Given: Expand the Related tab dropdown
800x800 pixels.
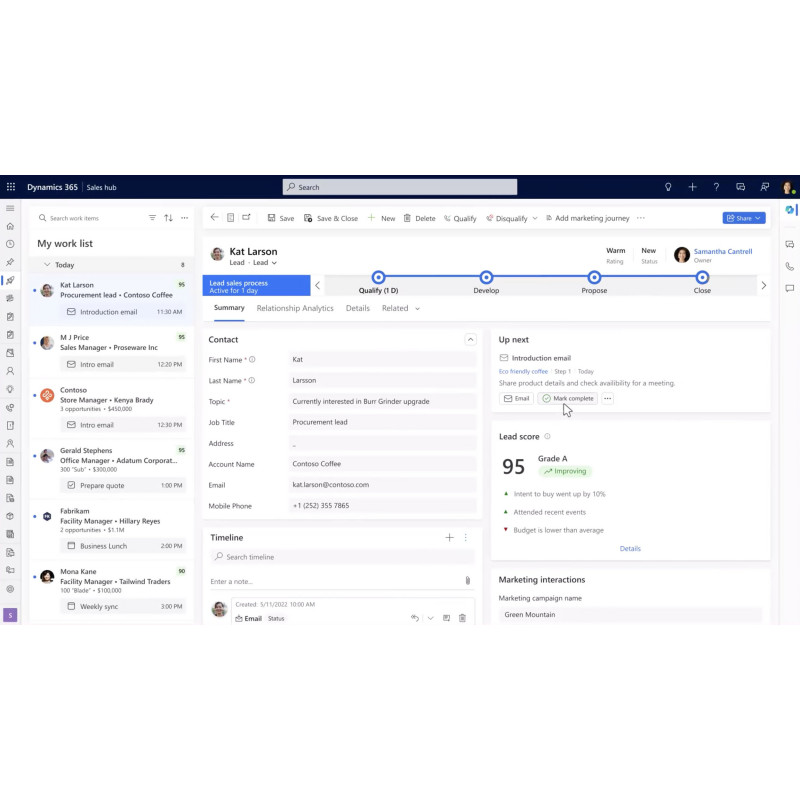Looking at the screenshot, I should coord(417,309).
